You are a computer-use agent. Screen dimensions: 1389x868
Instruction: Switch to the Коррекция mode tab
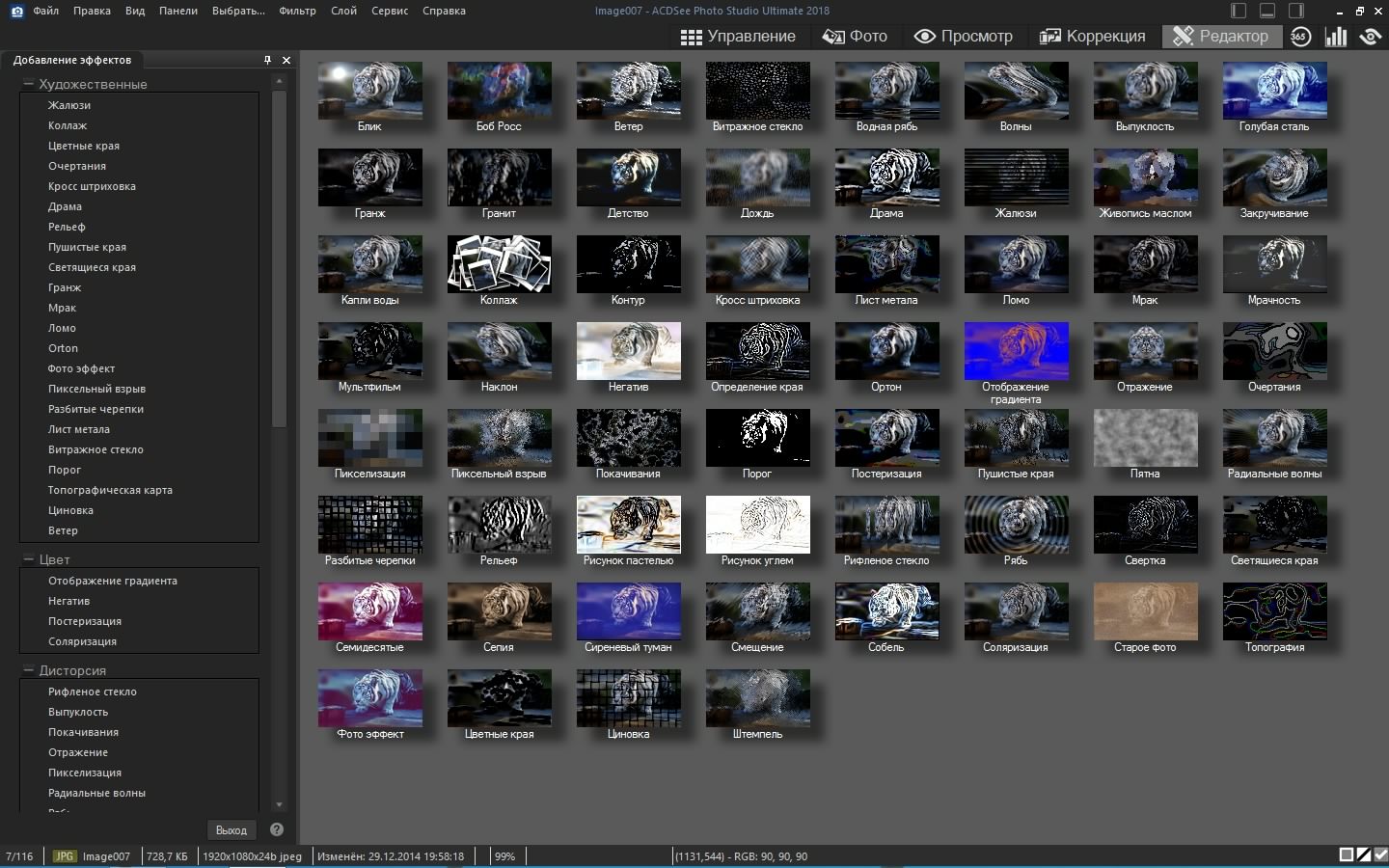[1092, 37]
